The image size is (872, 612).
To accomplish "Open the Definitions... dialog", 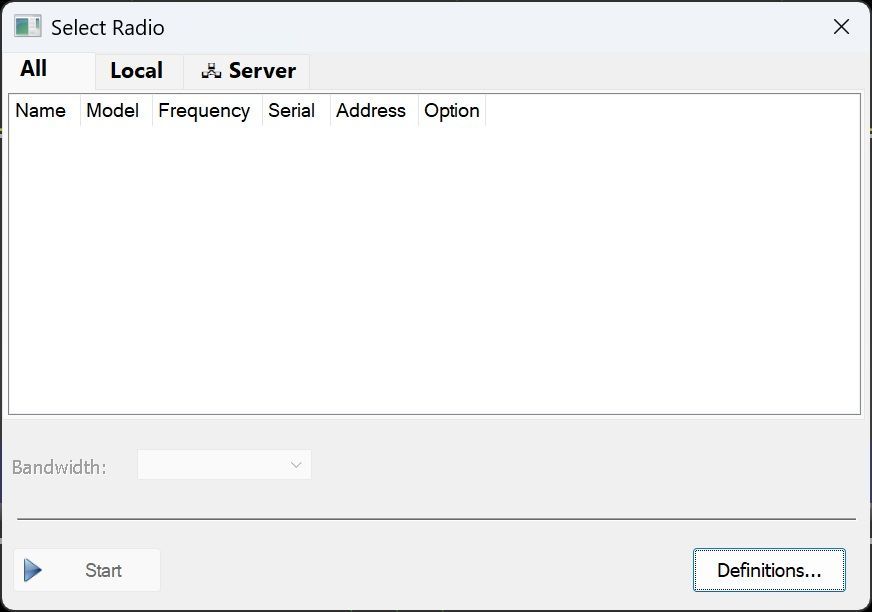I will (769, 570).
